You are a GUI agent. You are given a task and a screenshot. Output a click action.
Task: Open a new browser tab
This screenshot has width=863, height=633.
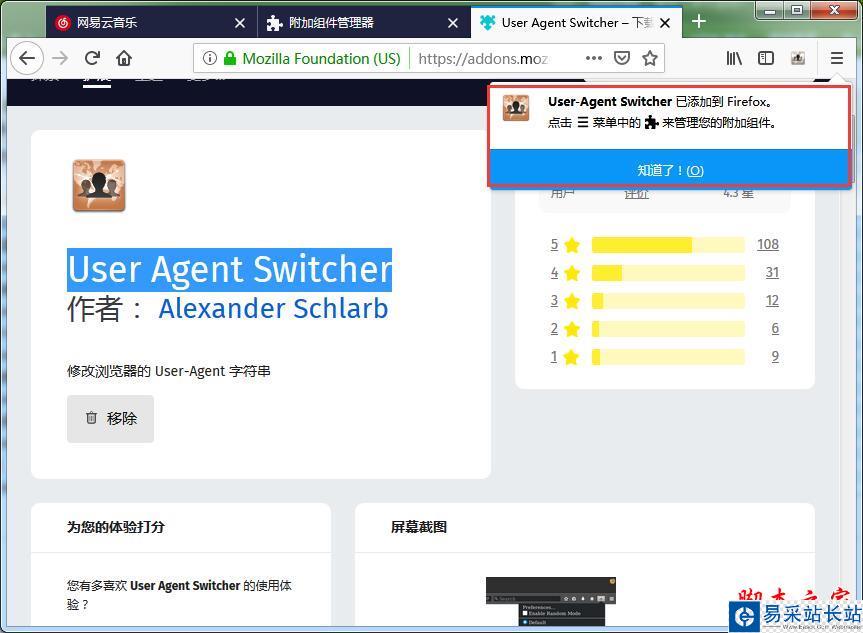[x=698, y=21]
